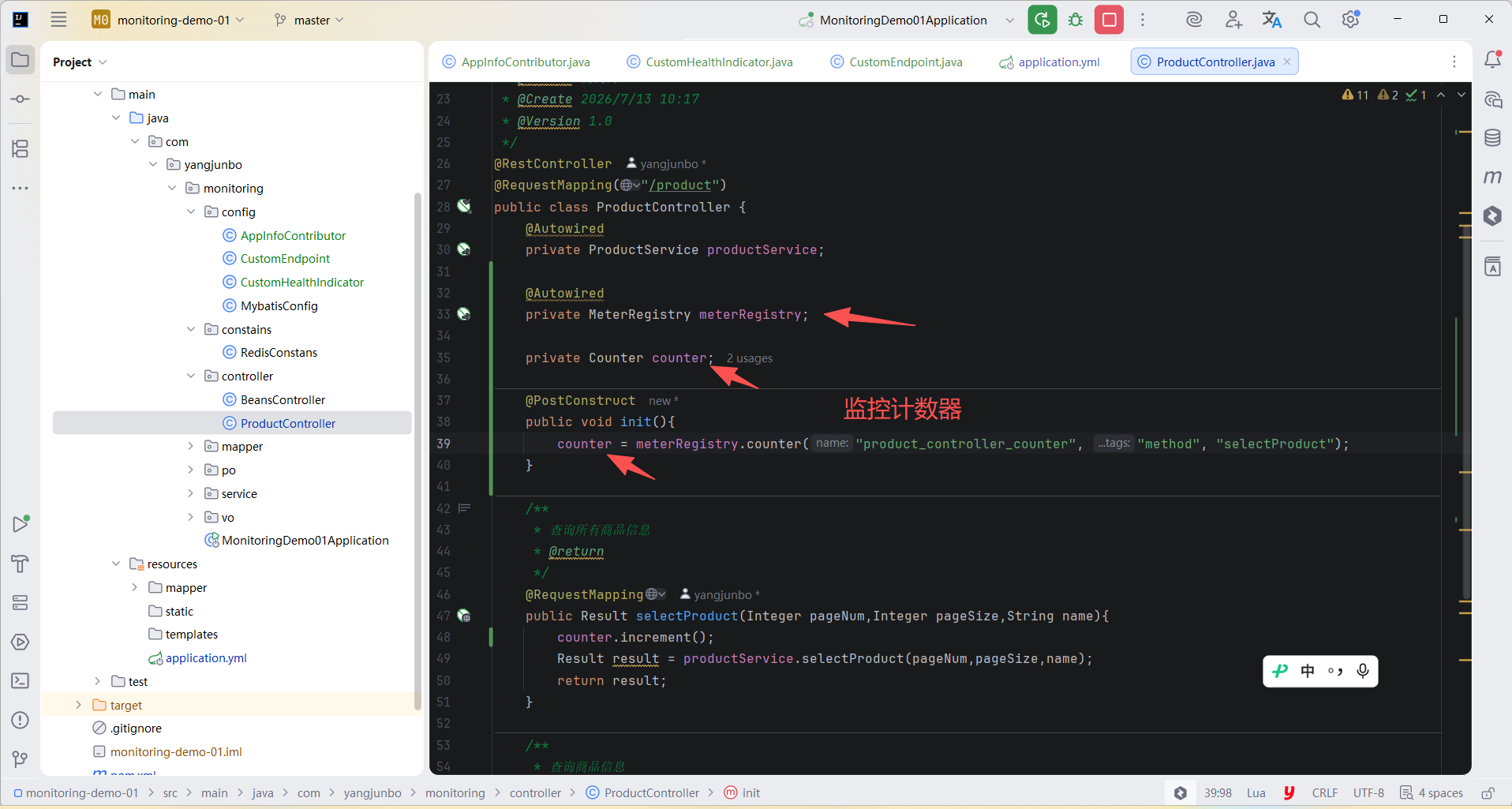The height and width of the screenshot is (809, 1512).
Task: Click UTF-8 encoding in status bar
Action: click(1368, 793)
